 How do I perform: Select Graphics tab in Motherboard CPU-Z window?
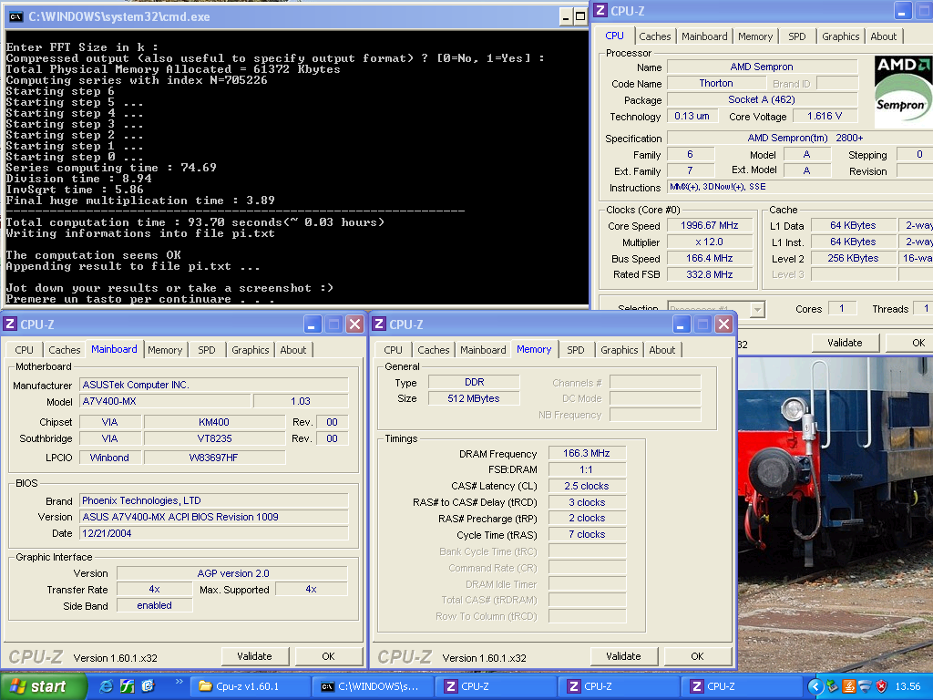(x=250, y=350)
